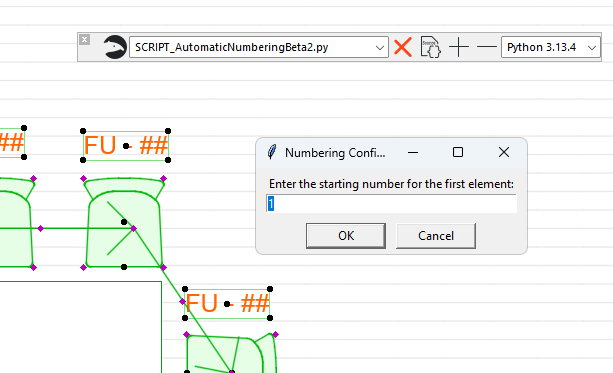
Task: Remove the script with the minus icon
Action: [x=486, y=47]
